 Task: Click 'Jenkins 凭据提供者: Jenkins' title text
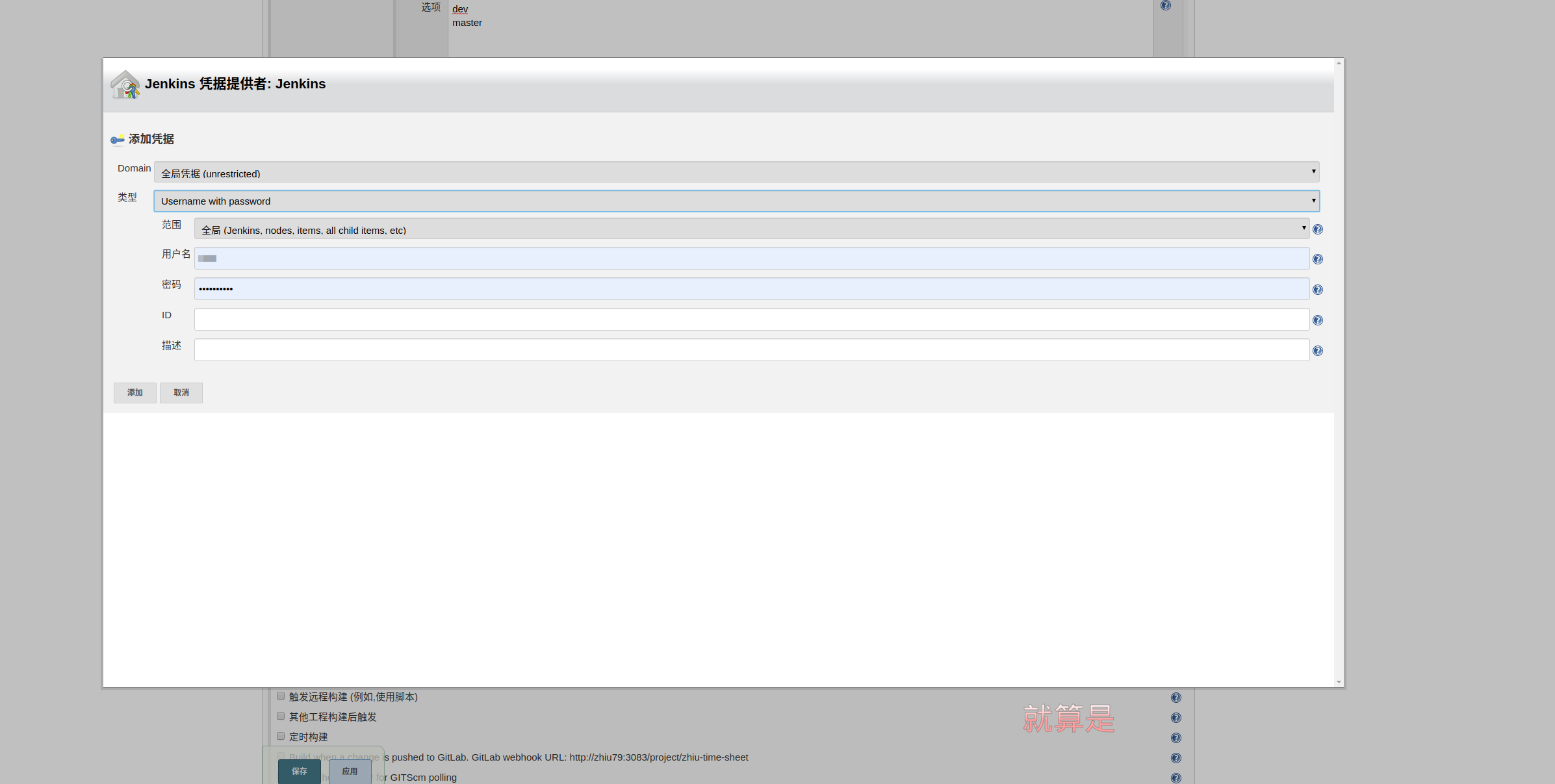tap(235, 84)
